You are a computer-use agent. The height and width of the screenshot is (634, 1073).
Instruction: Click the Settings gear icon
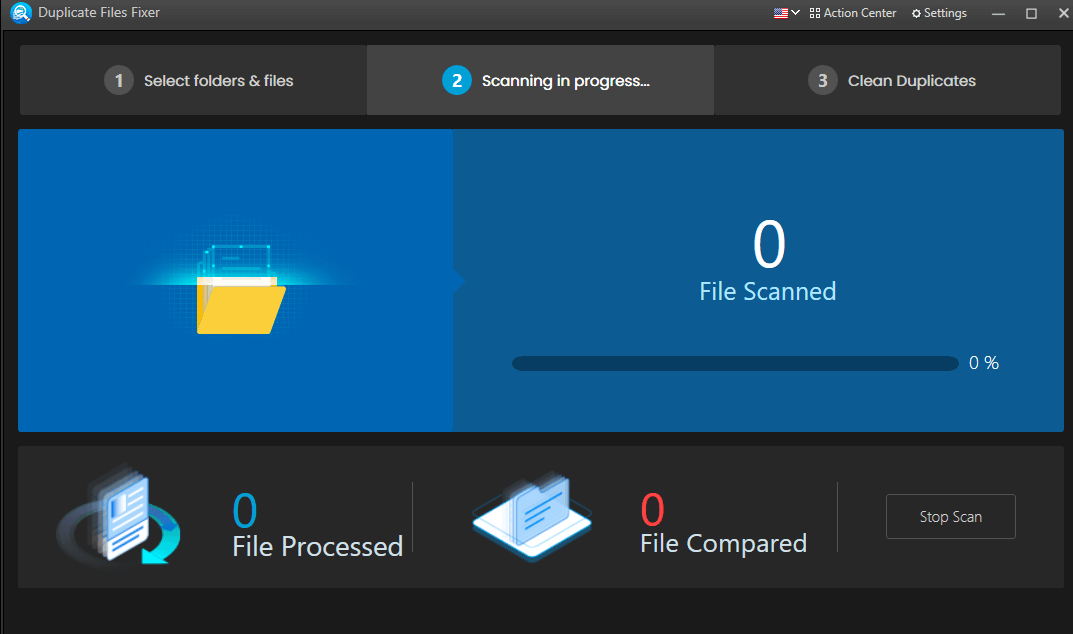tap(915, 13)
